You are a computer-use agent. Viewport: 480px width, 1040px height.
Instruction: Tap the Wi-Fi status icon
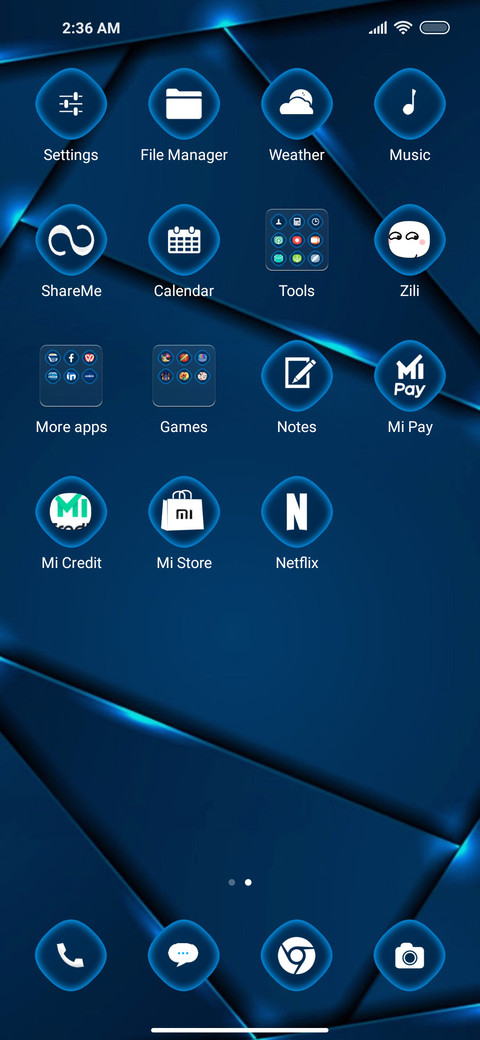click(402, 28)
